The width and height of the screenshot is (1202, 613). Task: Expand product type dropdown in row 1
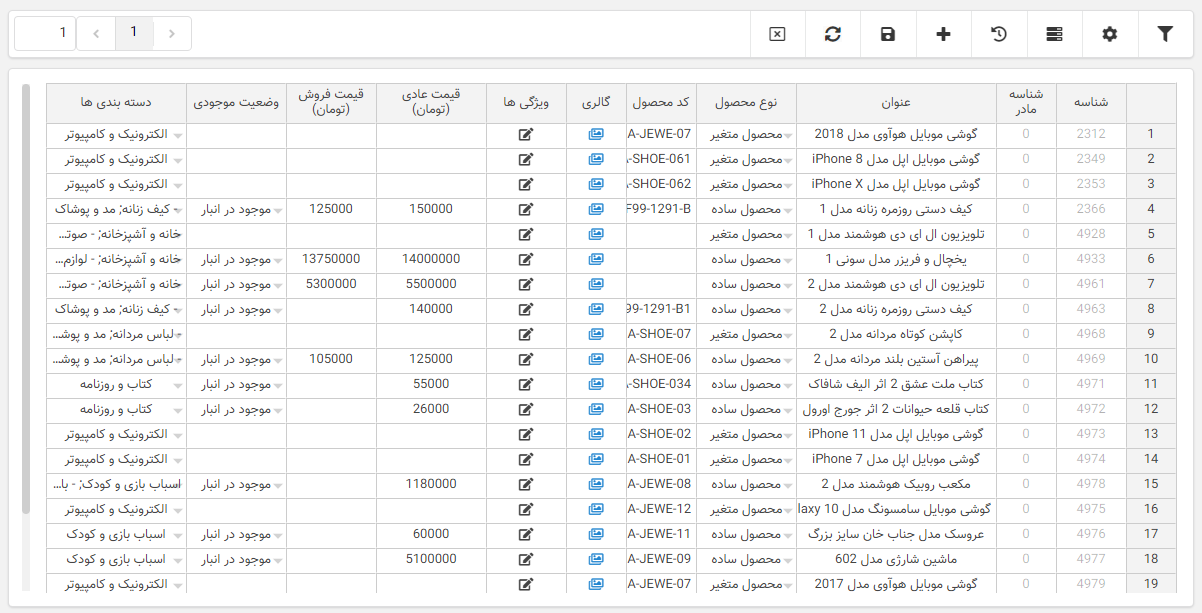coord(788,135)
